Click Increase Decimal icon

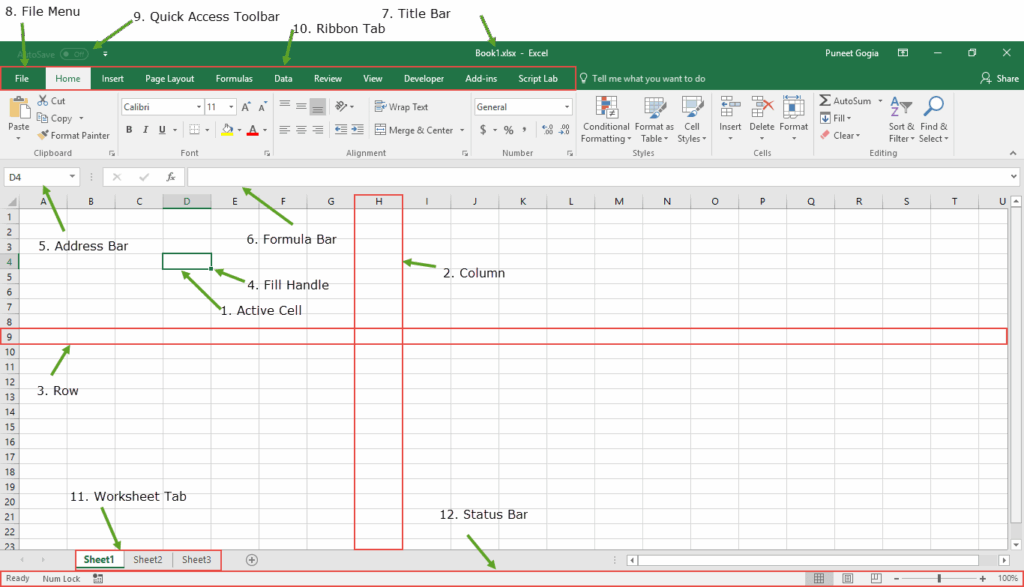tap(547, 130)
